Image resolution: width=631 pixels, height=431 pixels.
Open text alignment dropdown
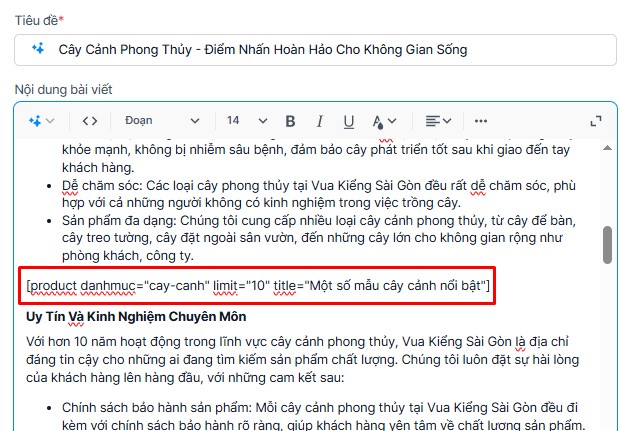click(x=438, y=121)
